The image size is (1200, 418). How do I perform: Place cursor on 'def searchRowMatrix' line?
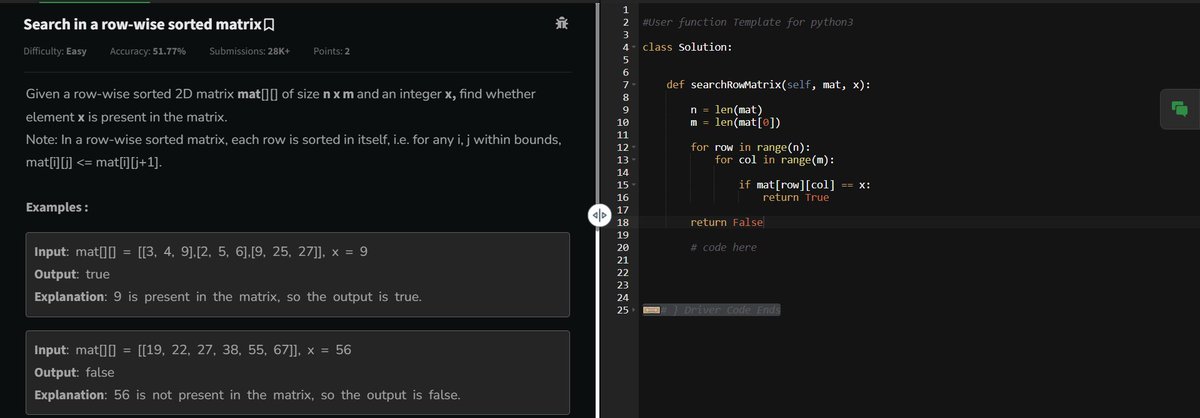click(768, 85)
